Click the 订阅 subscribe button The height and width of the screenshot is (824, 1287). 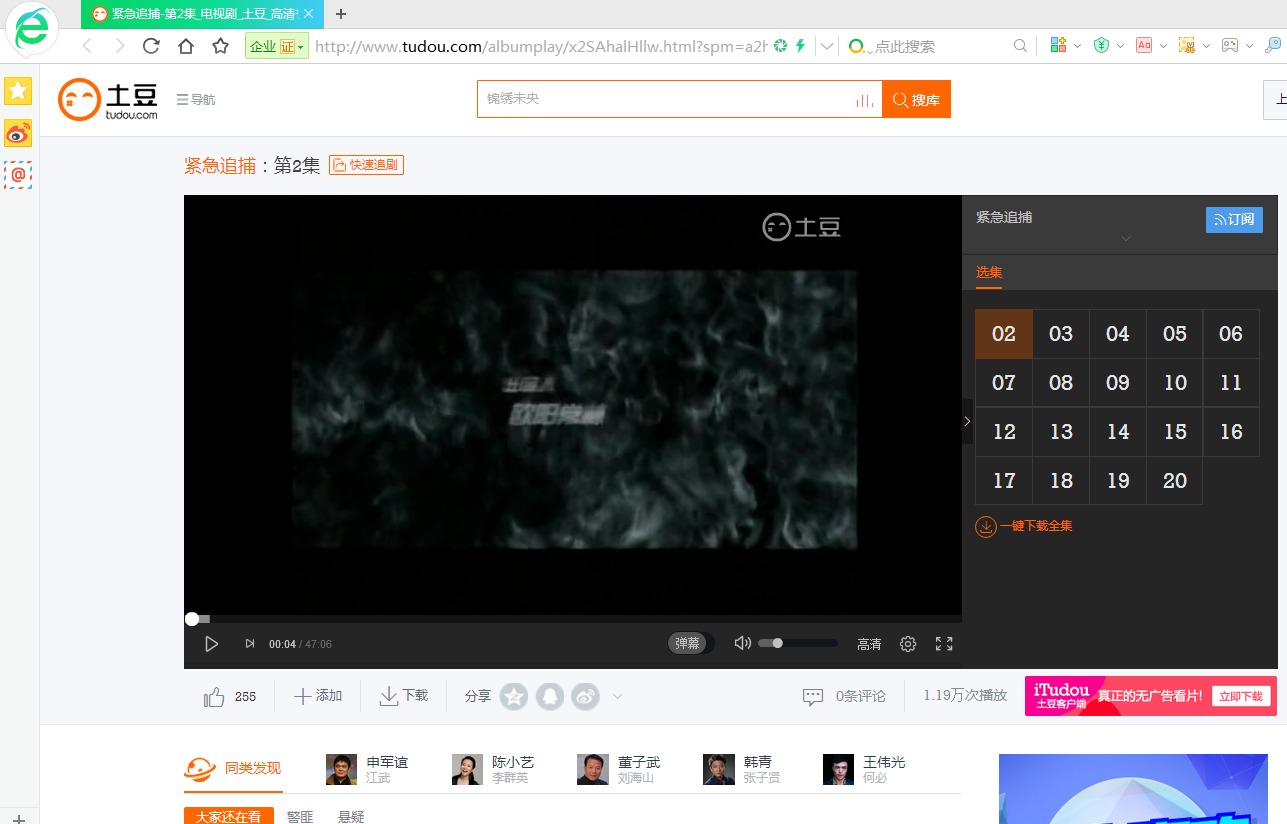pos(1234,220)
